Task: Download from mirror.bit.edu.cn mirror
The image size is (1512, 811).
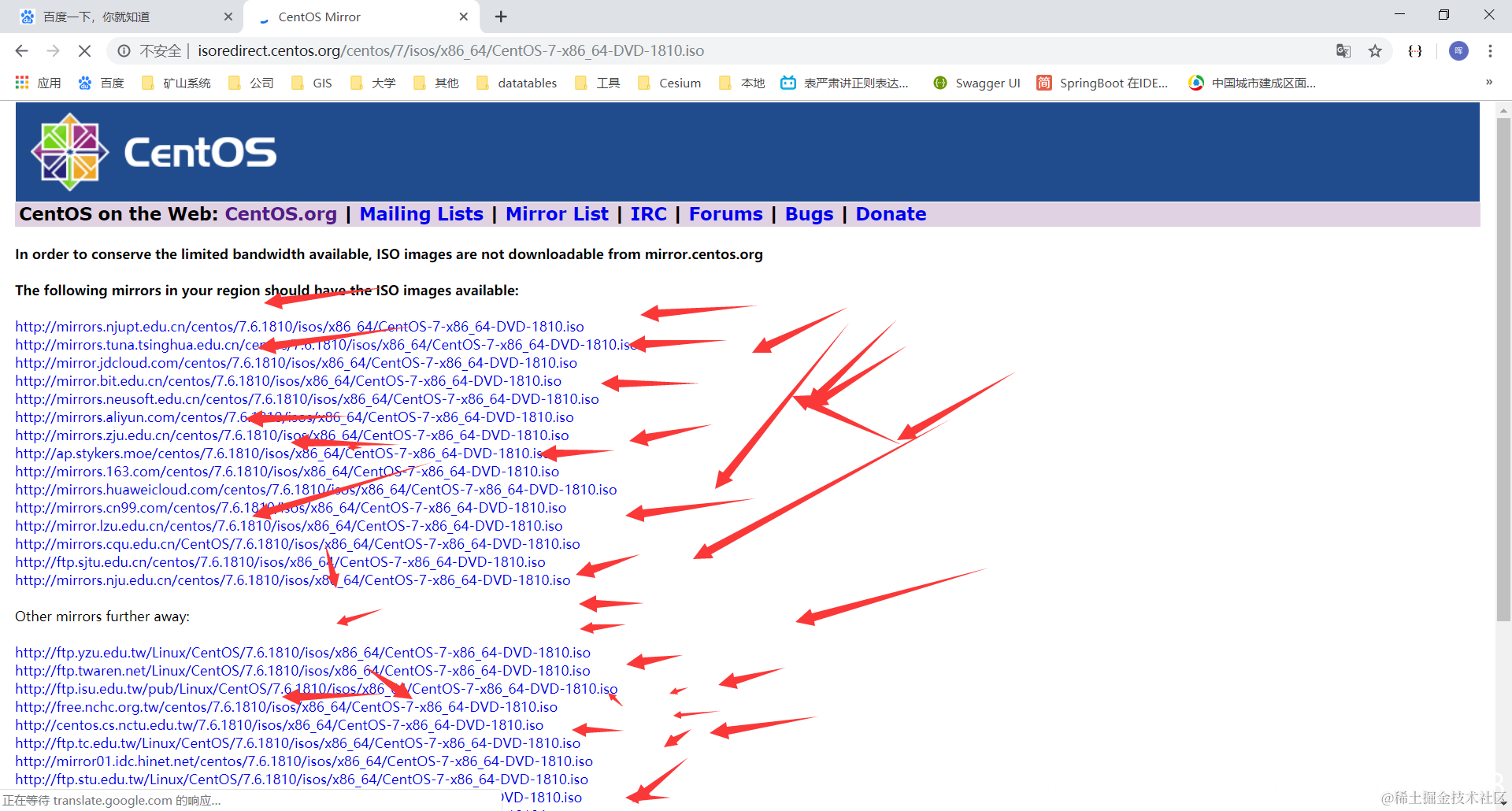Action: [288, 381]
